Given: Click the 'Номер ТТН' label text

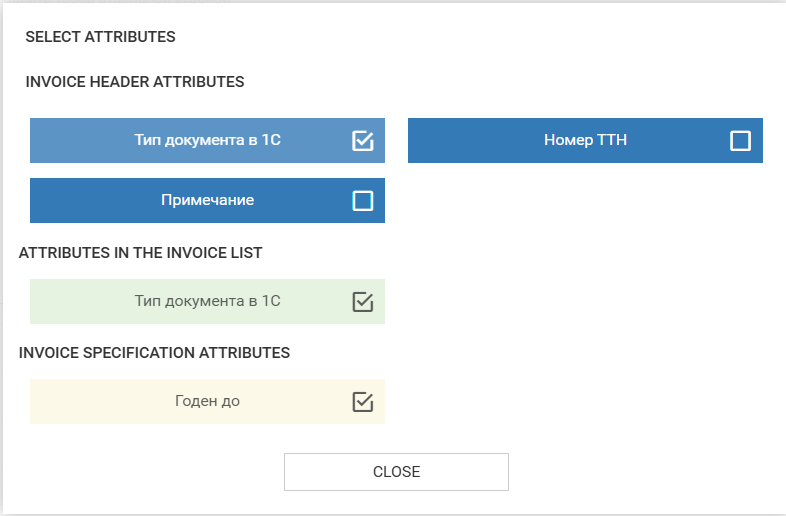Looking at the screenshot, I should pyautogui.click(x=585, y=140).
